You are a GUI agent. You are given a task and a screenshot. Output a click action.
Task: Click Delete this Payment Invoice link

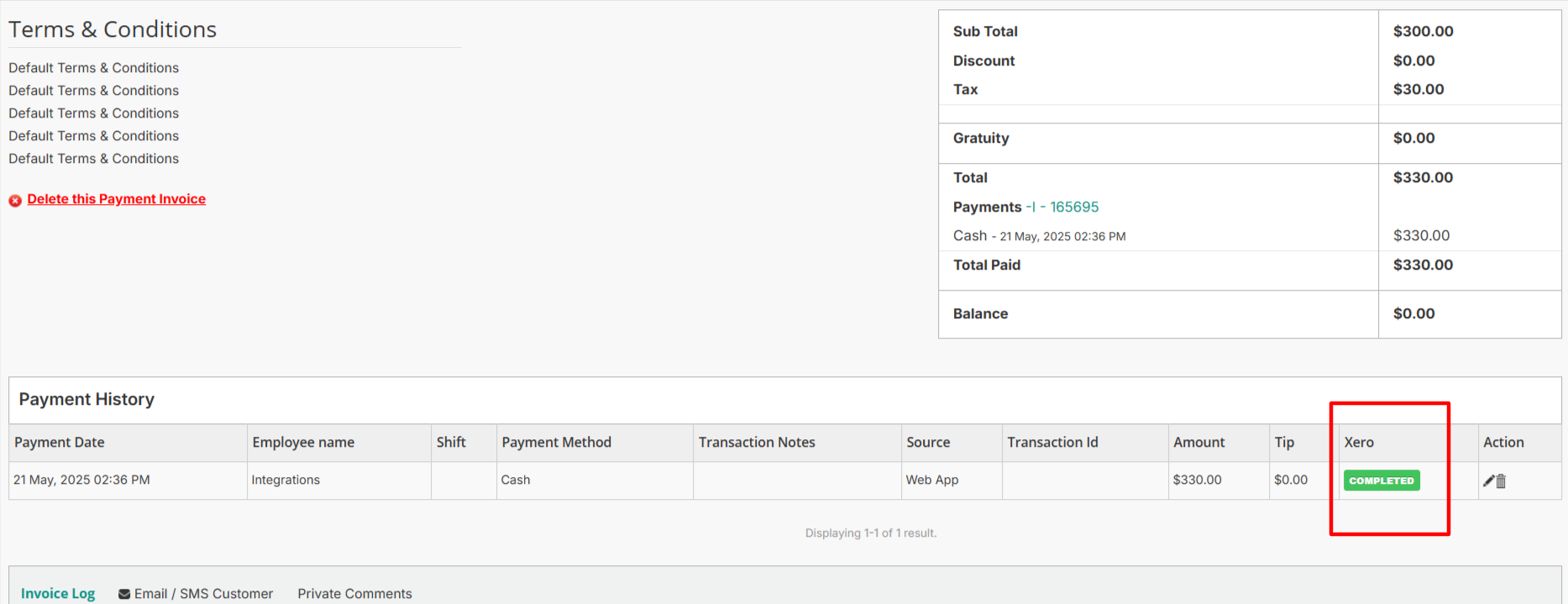point(116,199)
